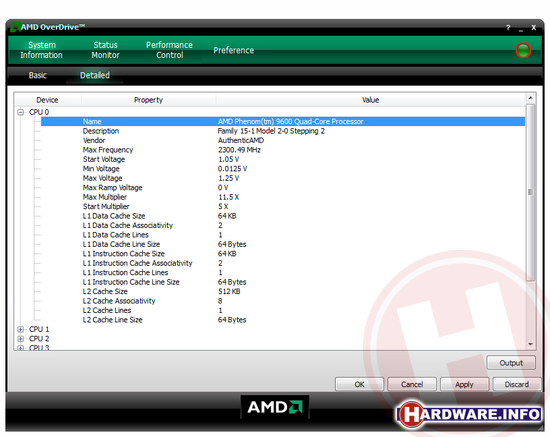Viewport: 550px width, 437px height.
Task: Click the 11.5 X multiplier value
Action: [x=228, y=197]
